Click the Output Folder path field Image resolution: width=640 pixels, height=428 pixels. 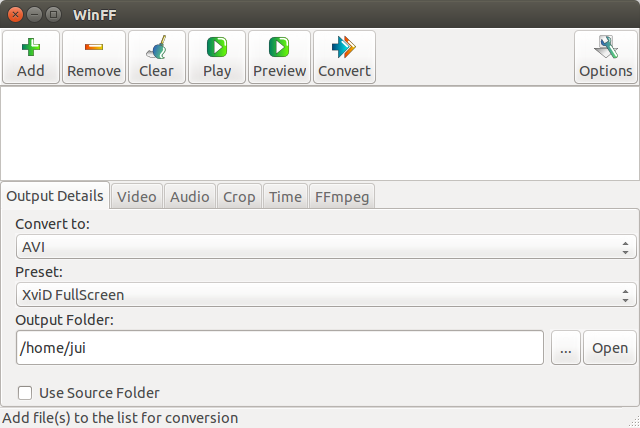[280, 348]
